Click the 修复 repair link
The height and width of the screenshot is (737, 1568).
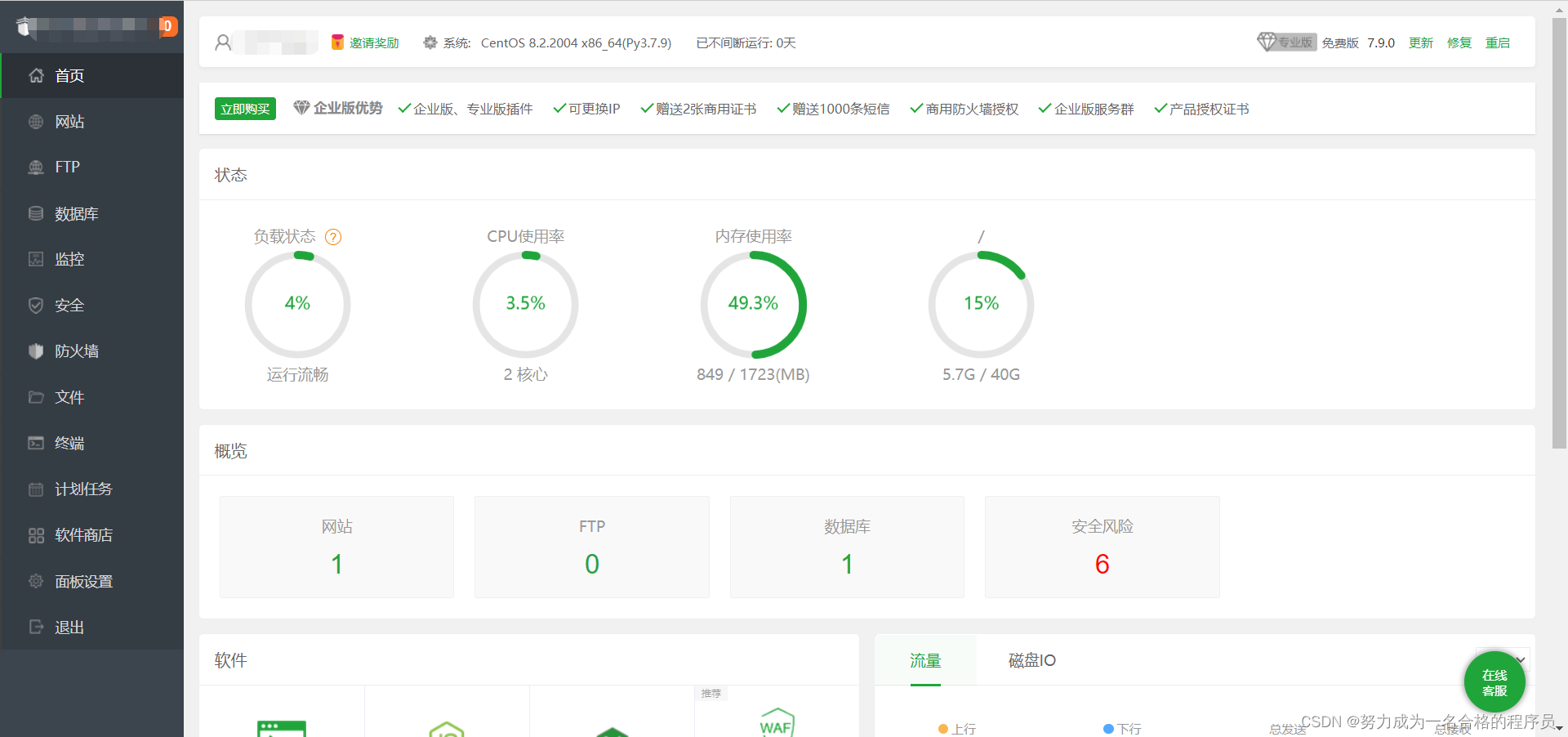pos(1459,43)
